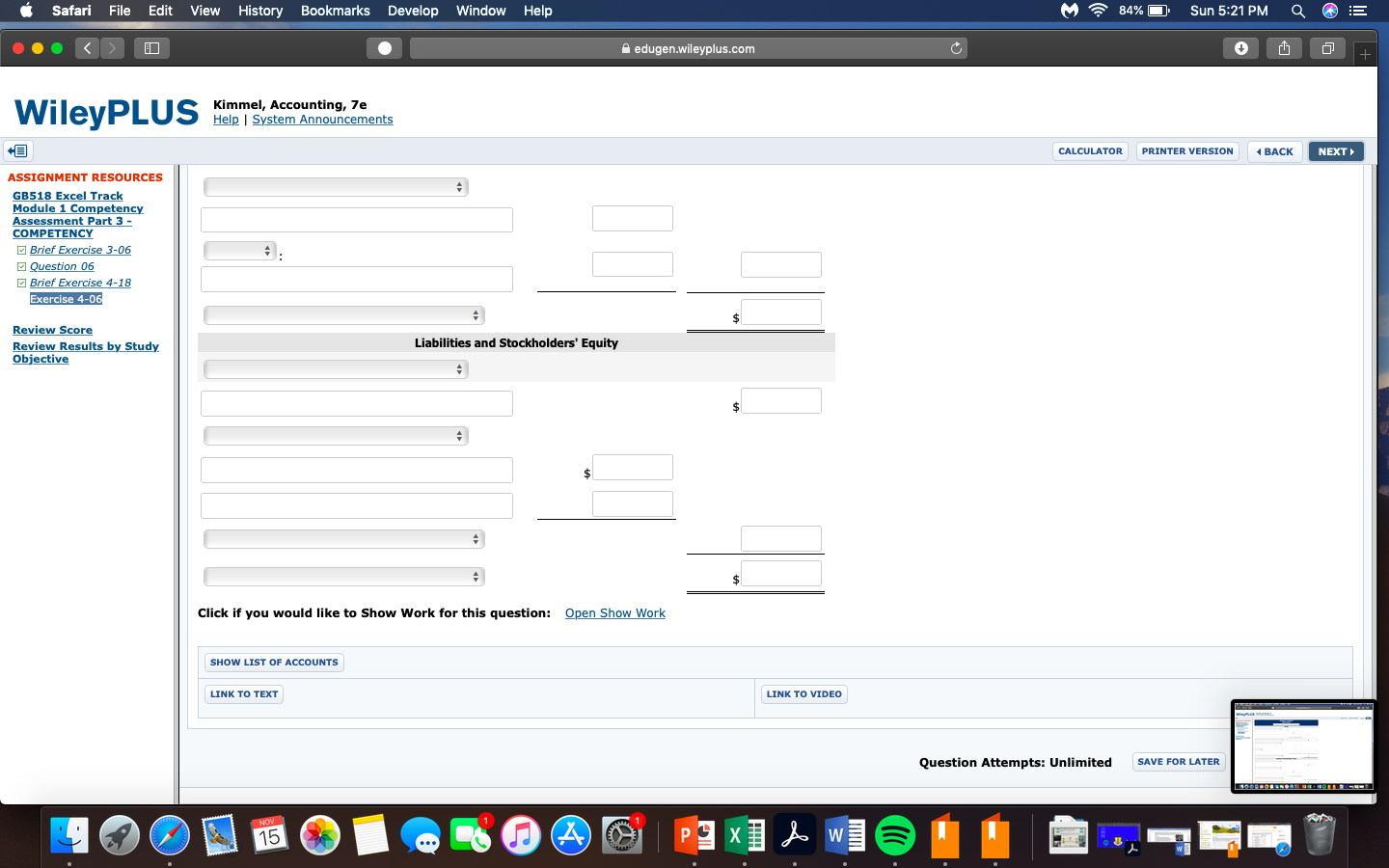Click the privacy report circle button in toolbar
This screenshot has height=868, width=1389.
tap(384, 48)
